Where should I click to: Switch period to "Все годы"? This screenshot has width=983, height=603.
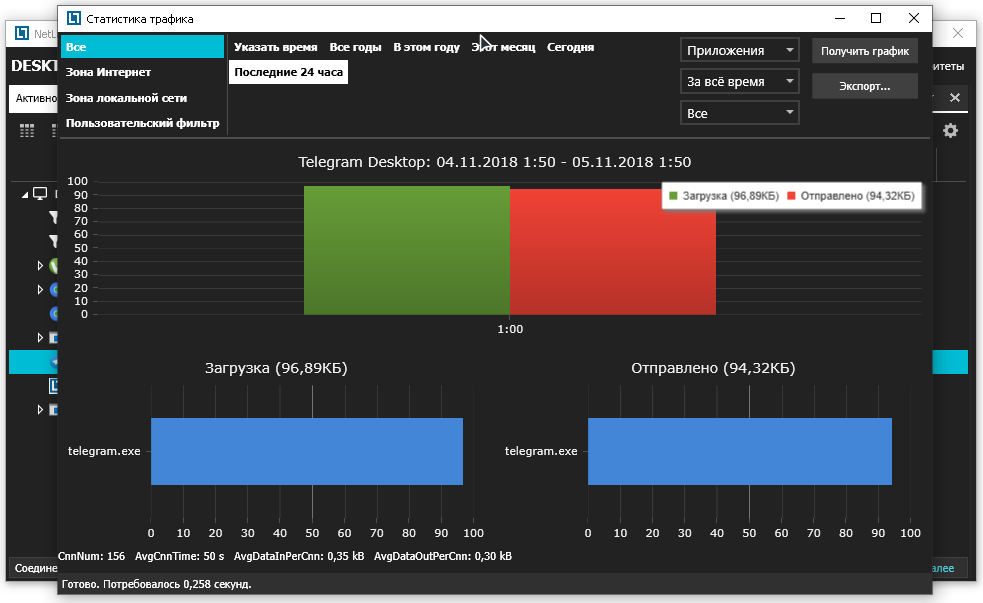point(355,47)
